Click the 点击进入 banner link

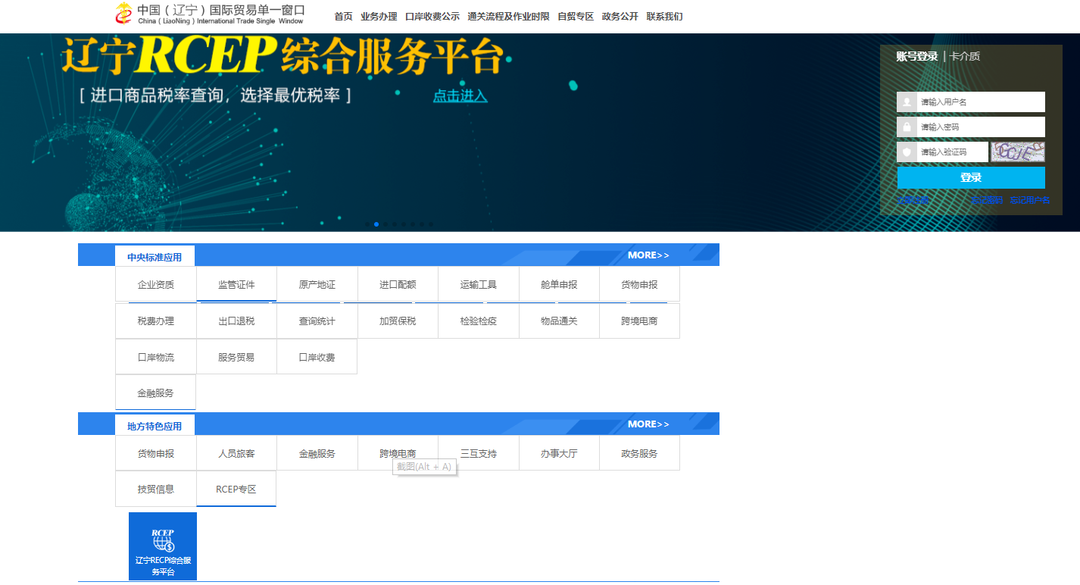460,96
